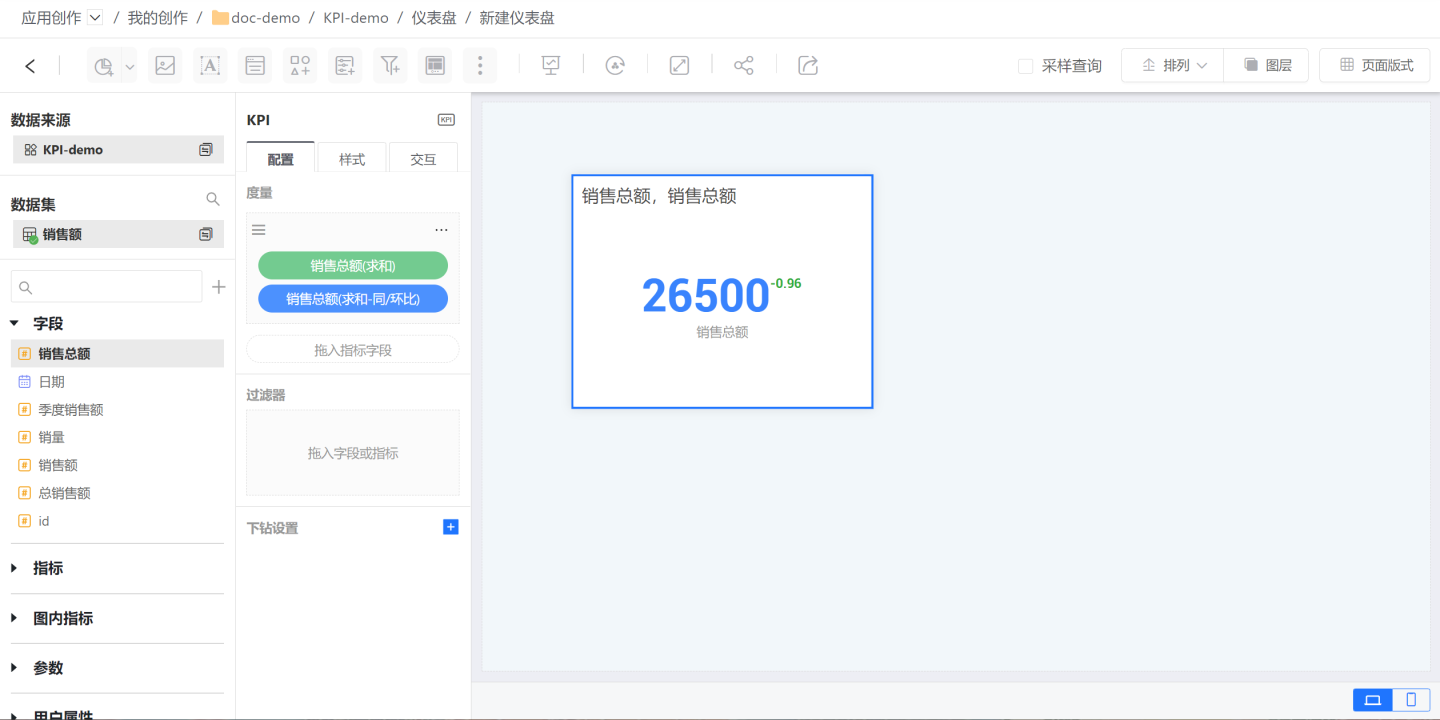Open the 图层 panel button
This screenshot has height=720, width=1440.
point(1267,66)
